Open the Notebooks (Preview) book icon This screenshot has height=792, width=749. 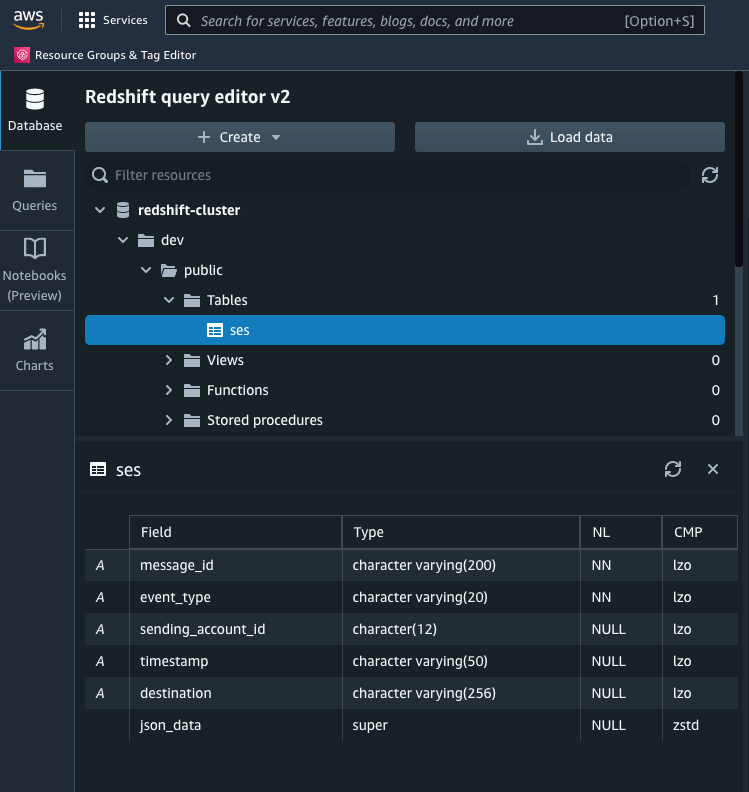click(x=35, y=249)
